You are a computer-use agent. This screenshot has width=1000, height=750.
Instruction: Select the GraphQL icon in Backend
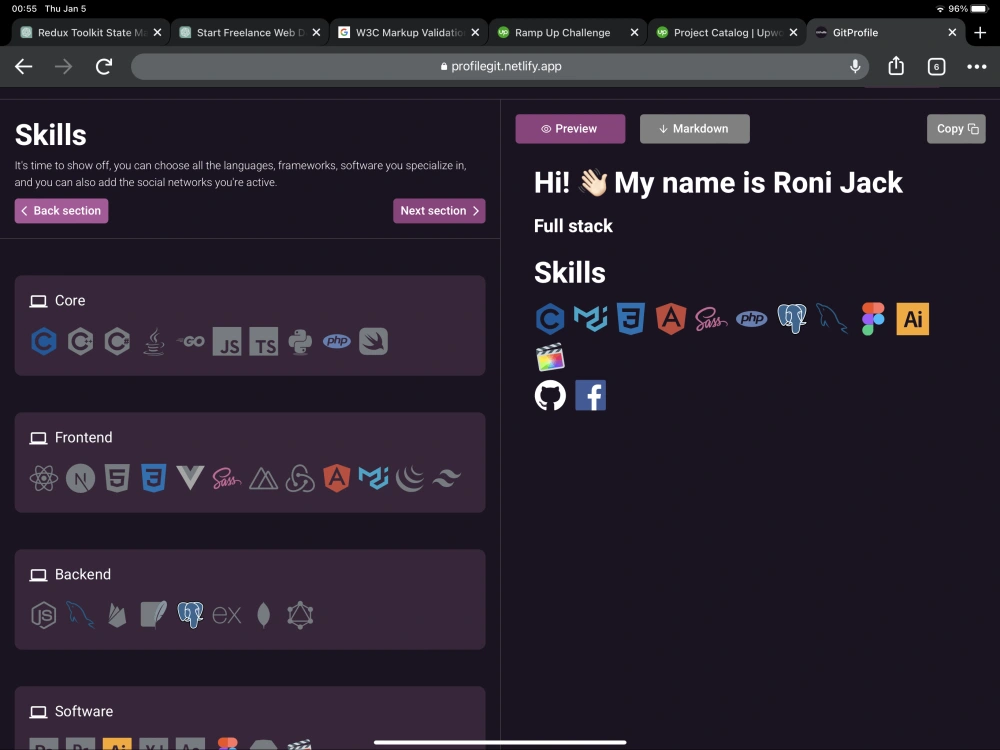(300, 615)
